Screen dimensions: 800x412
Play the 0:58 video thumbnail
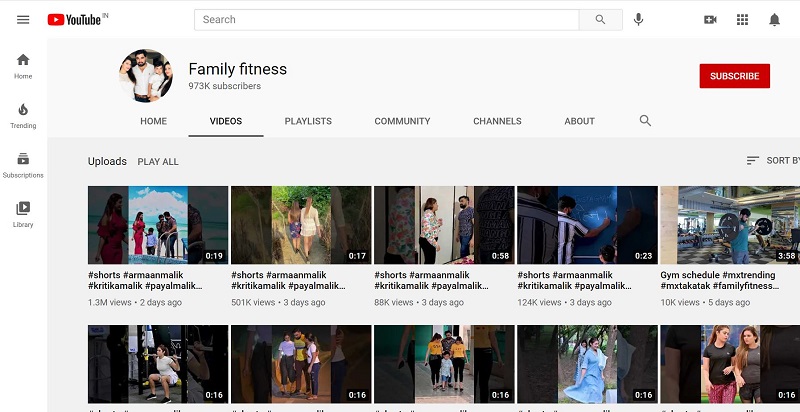(444, 225)
